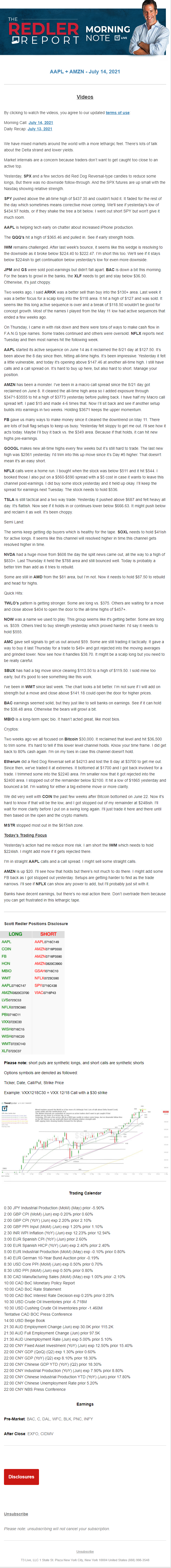Image resolution: width=171 pixels, height=1568 pixels.
Task: Click COIN in the LONG positions list
Action: point(7,949)
